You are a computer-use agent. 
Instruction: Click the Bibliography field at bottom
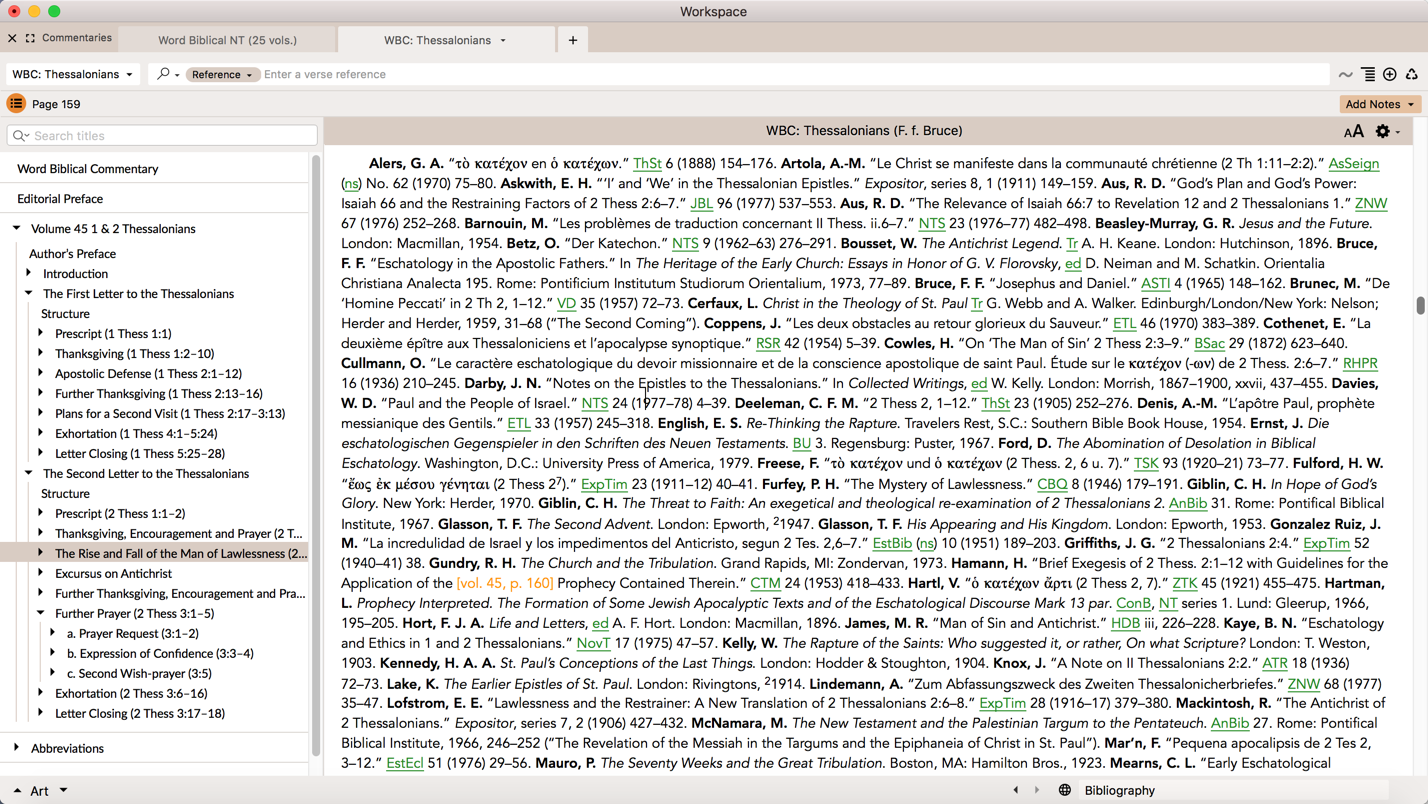1235,790
